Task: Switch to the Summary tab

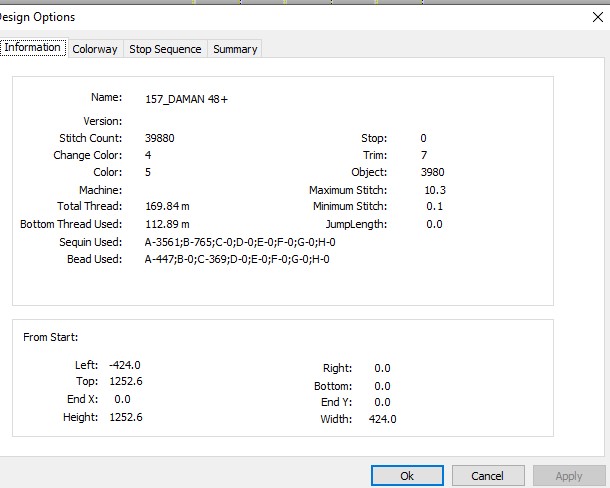Action: [x=235, y=49]
